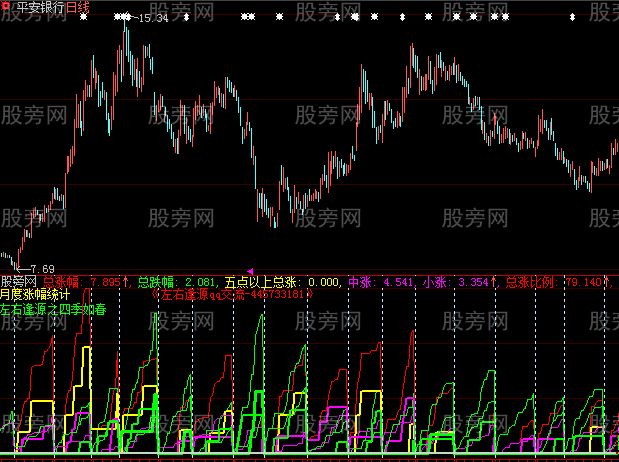Click the 股旁网 label at indicator panel corner
This screenshot has height=462, width=619.
click(20, 282)
